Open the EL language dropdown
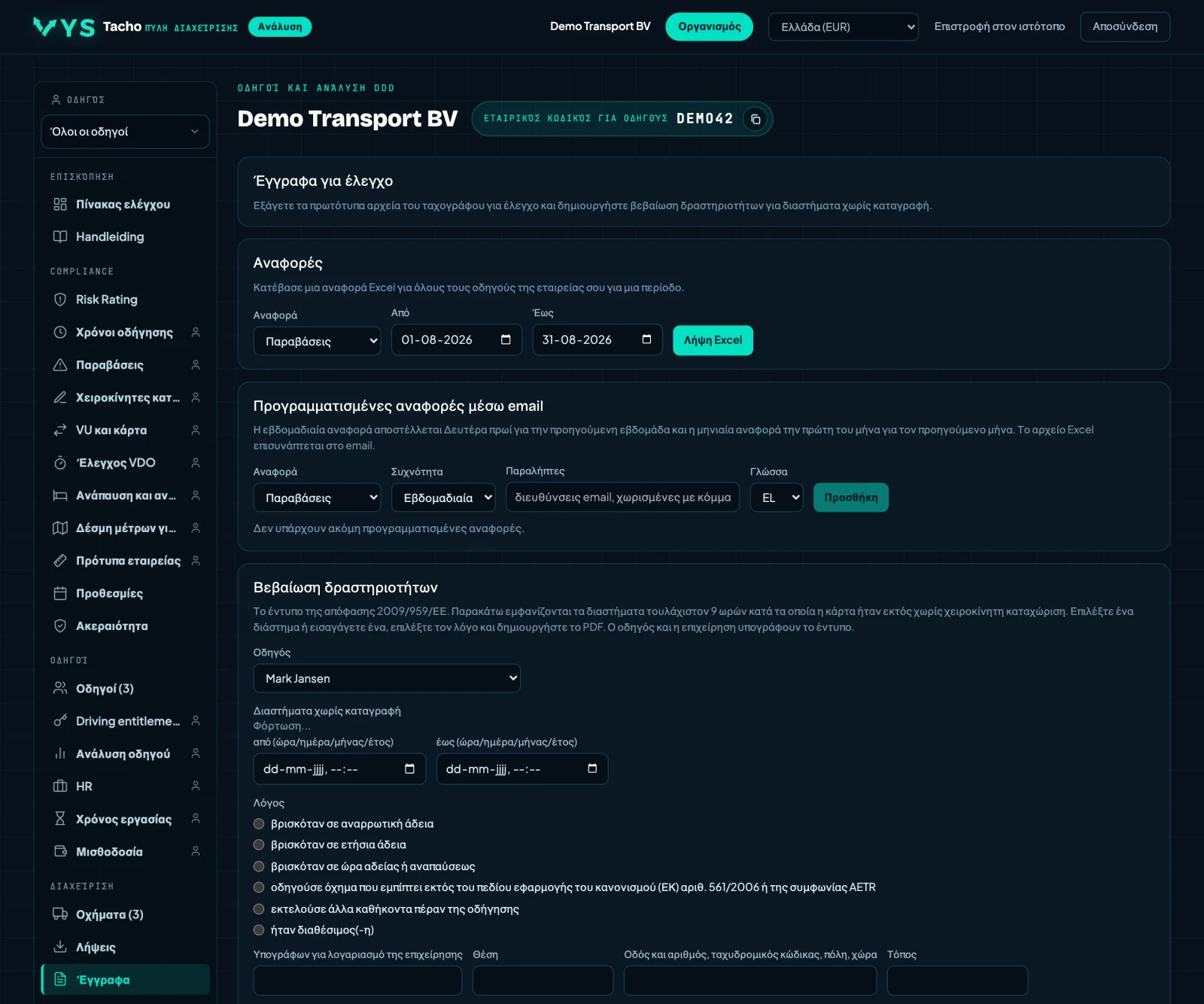 [777, 497]
